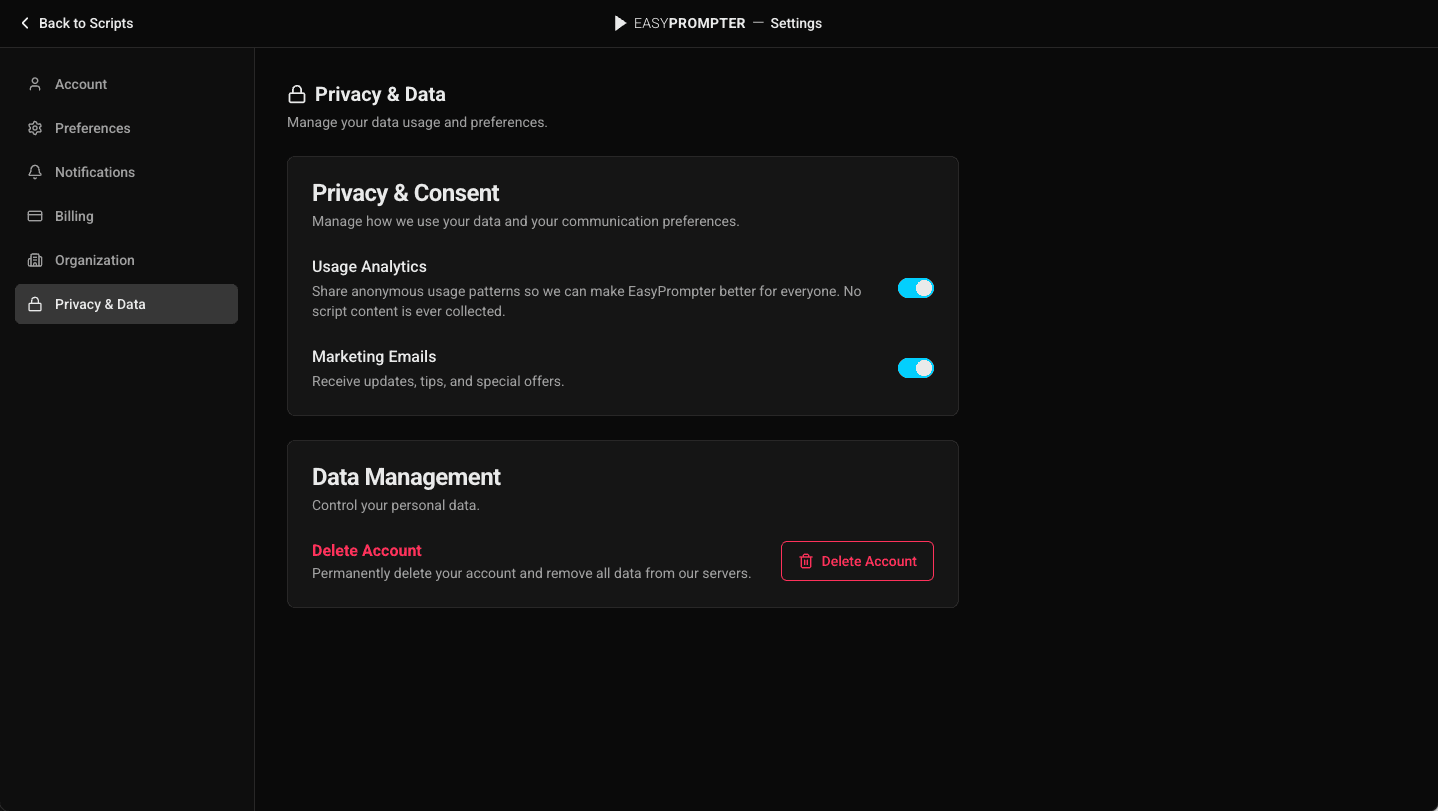The height and width of the screenshot is (811, 1438).
Task: Click the Account person icon in sidebar
Action: click(x=35, y=84)
